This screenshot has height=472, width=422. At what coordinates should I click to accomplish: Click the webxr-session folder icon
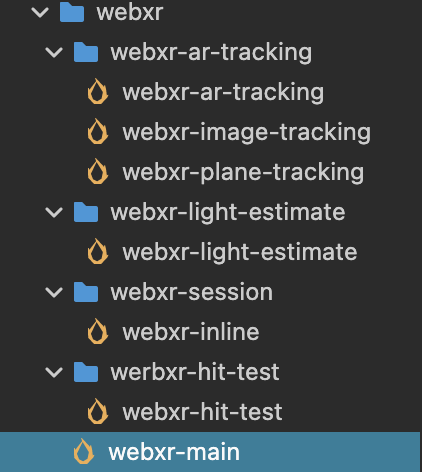(86, 292)
